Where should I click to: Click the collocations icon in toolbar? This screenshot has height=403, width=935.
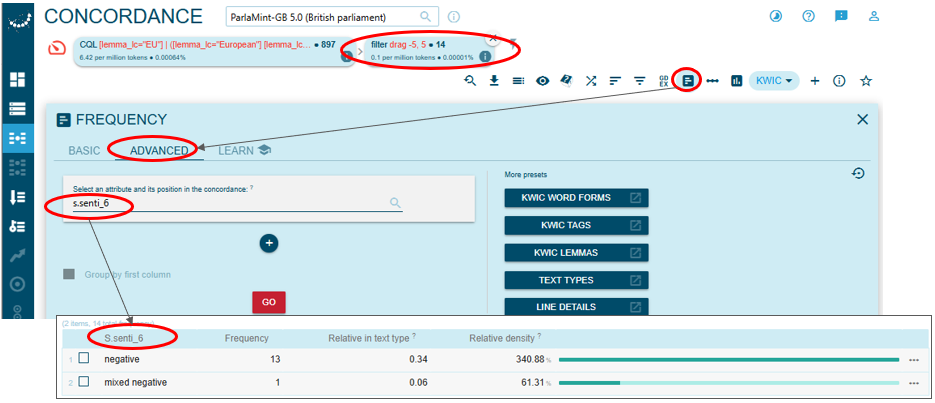pos(712,81)
